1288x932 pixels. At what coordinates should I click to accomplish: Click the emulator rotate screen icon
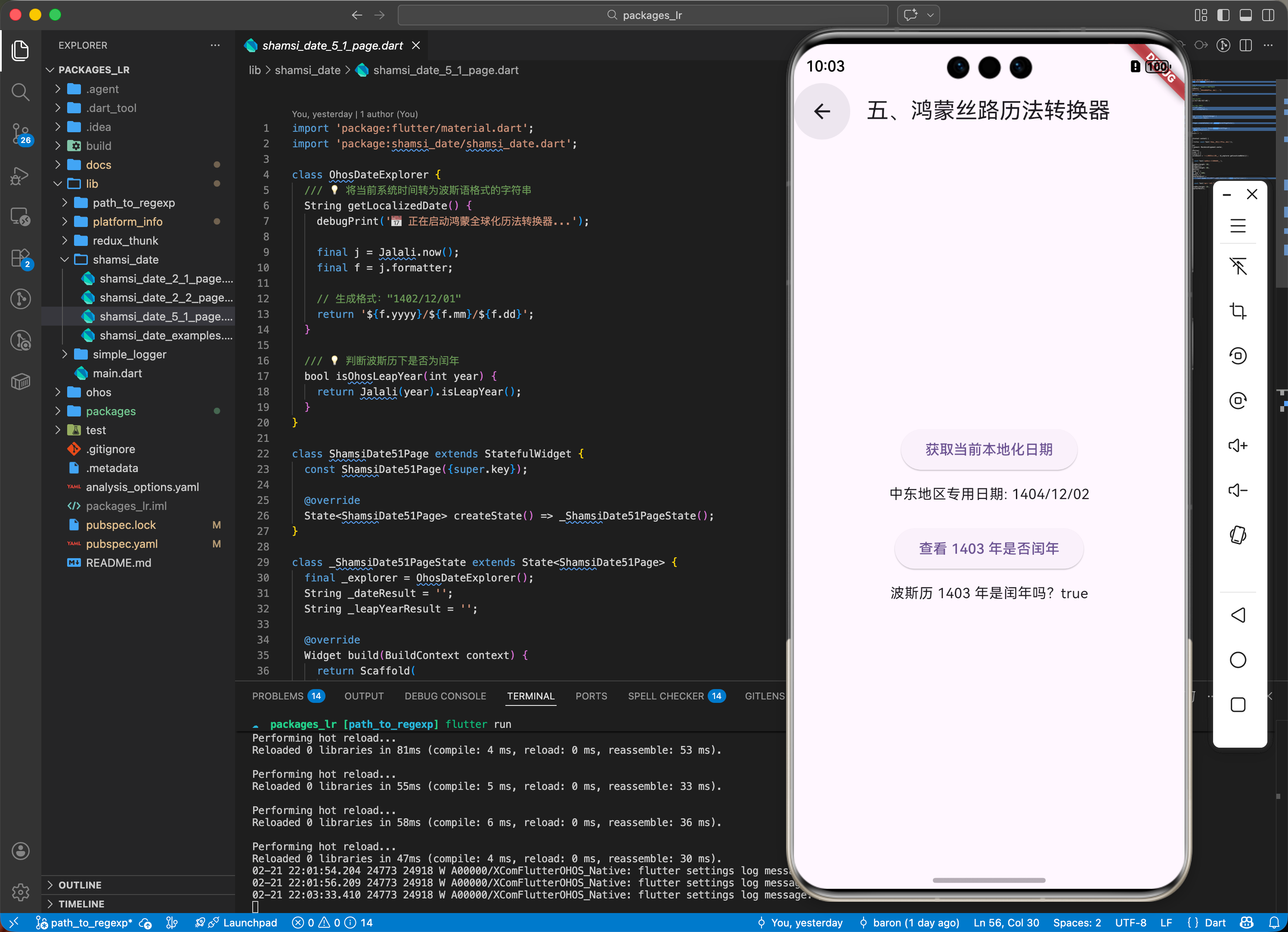click(x=1238, y=535)
